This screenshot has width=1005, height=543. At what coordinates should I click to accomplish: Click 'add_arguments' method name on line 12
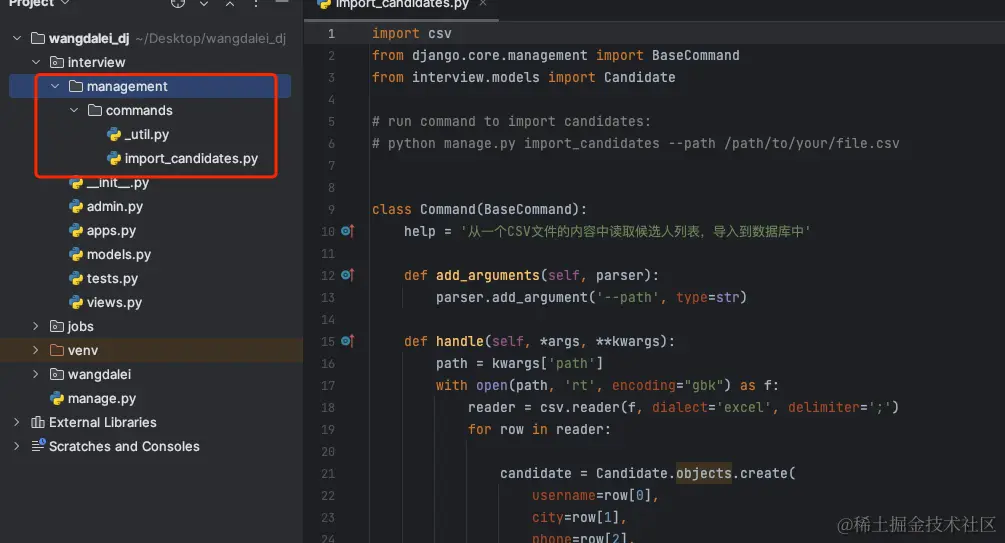click(488, 275)
